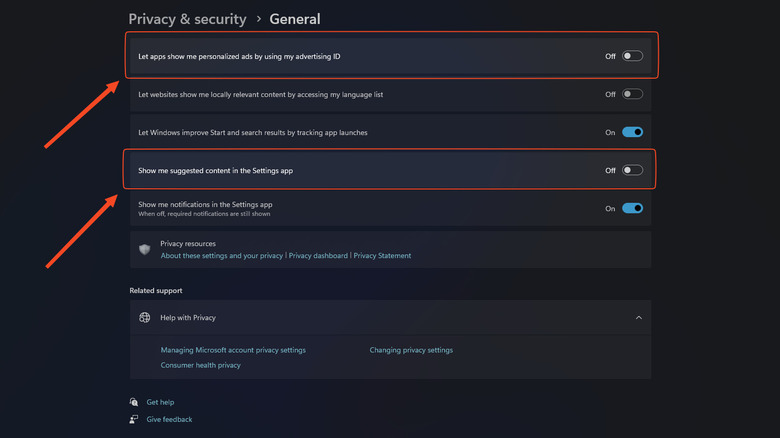Viewport: 780px width, 438px height.
Task: Open Consumer health privacy link
Action: click(x=200, y=365)
